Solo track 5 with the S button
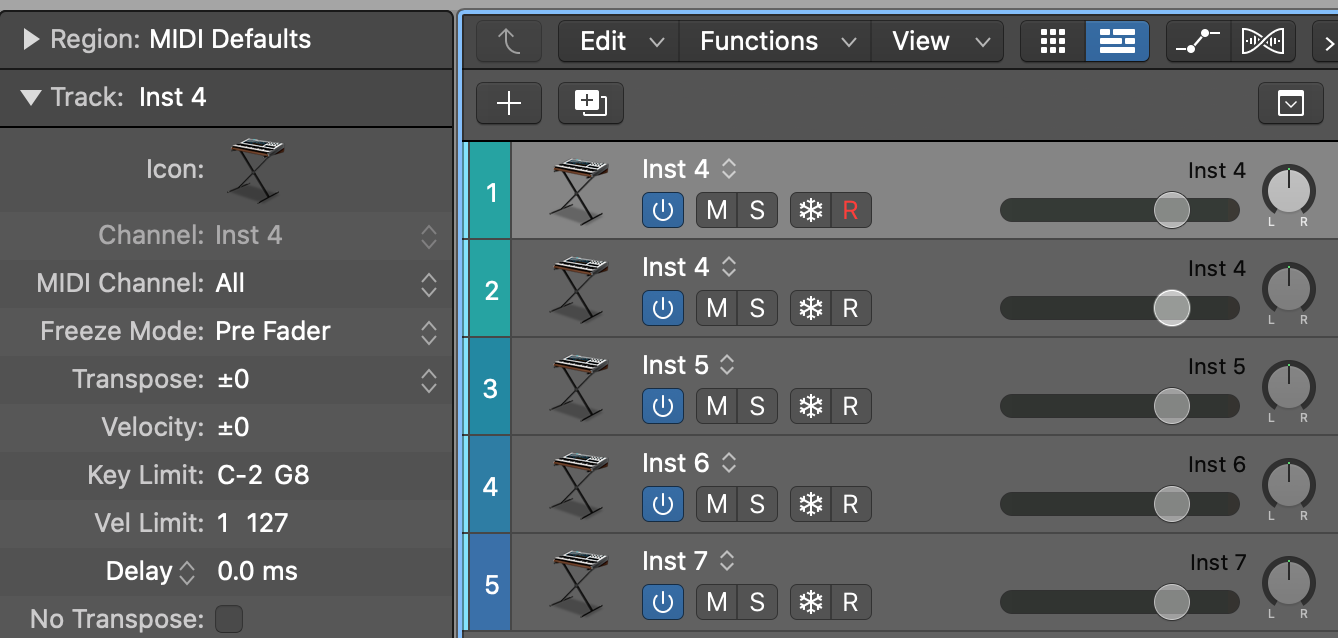Viewport: 1338px width, 638px height. coord(757,602)
